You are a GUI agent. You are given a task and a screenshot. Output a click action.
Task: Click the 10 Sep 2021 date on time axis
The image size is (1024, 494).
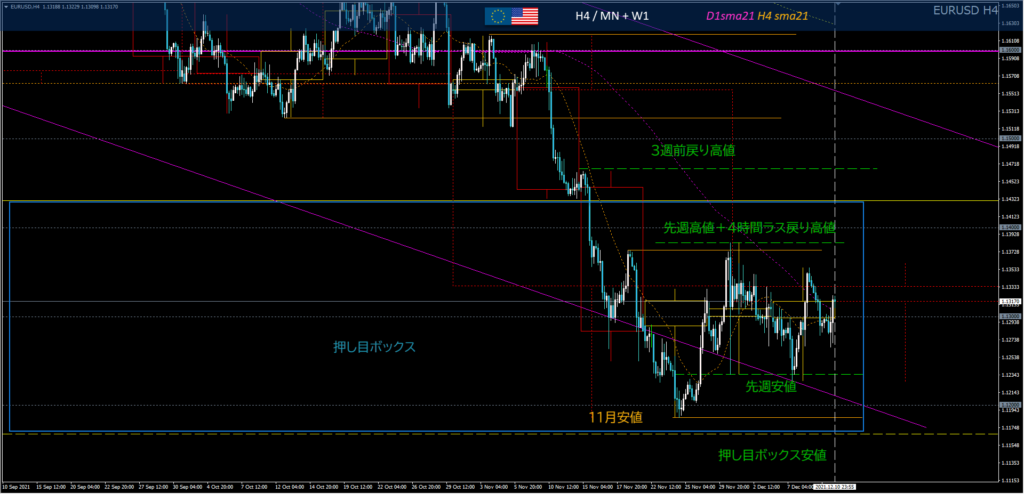[x=20, y=489]
